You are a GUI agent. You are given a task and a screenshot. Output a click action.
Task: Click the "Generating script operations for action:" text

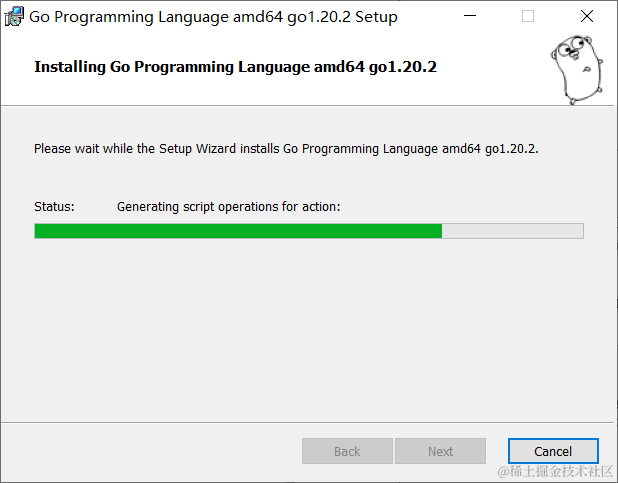(x=229, y=207)
